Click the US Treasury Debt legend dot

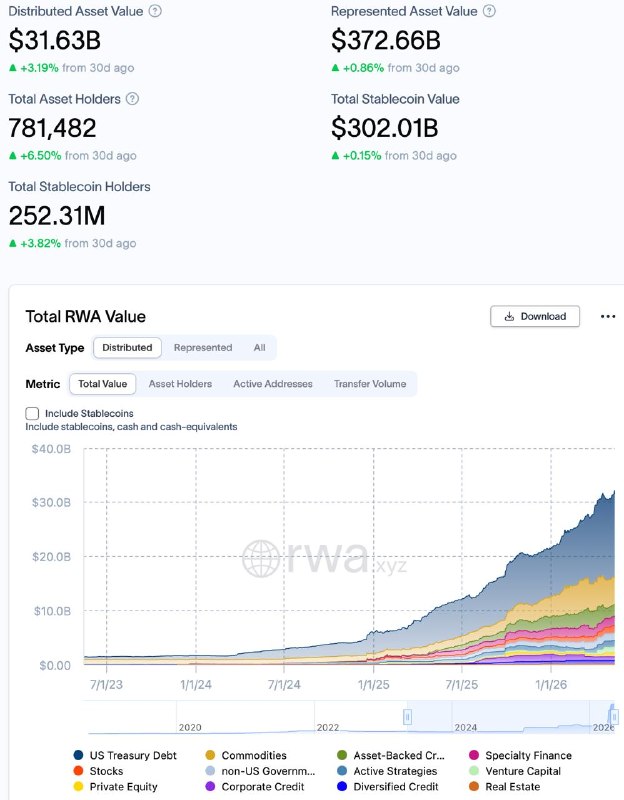coord(78,755)
